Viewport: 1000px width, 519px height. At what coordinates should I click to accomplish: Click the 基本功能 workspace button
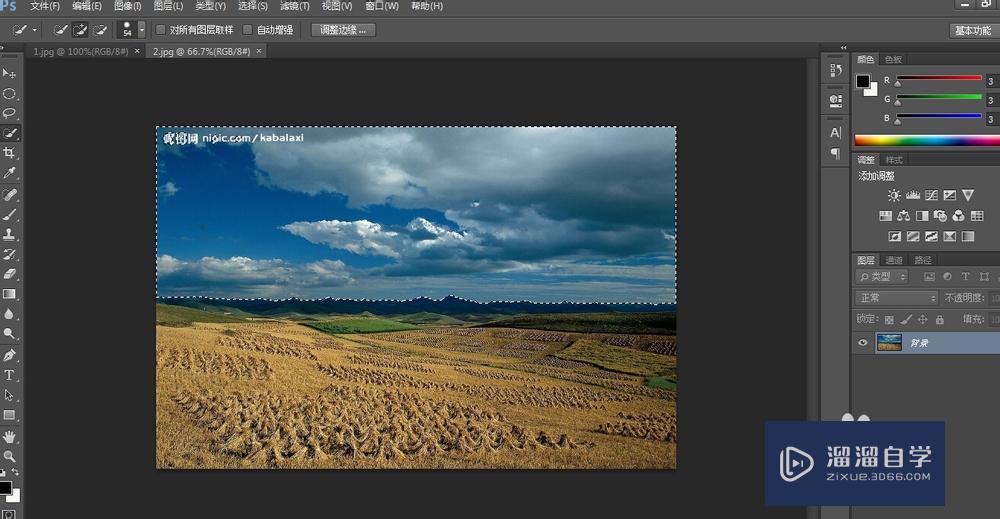click(x=972, y=30)
